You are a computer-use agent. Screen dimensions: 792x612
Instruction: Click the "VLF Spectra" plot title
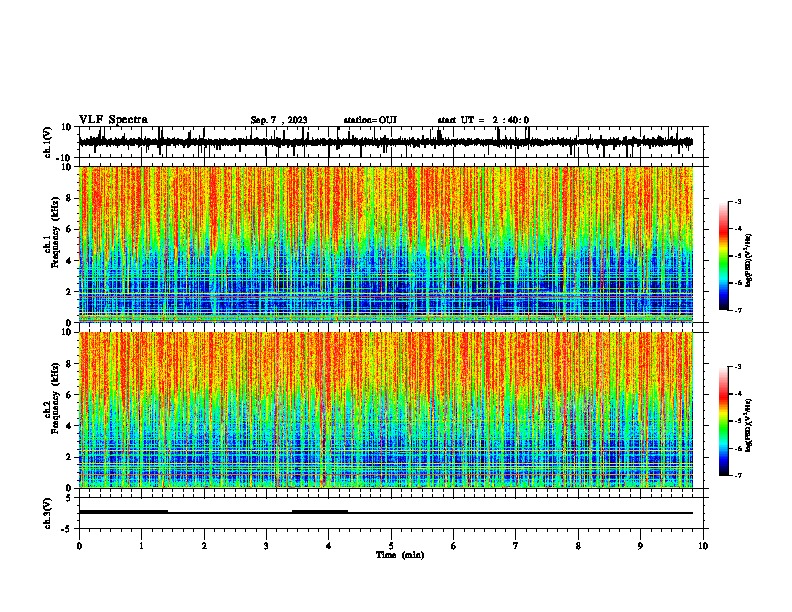coord(113,120)
